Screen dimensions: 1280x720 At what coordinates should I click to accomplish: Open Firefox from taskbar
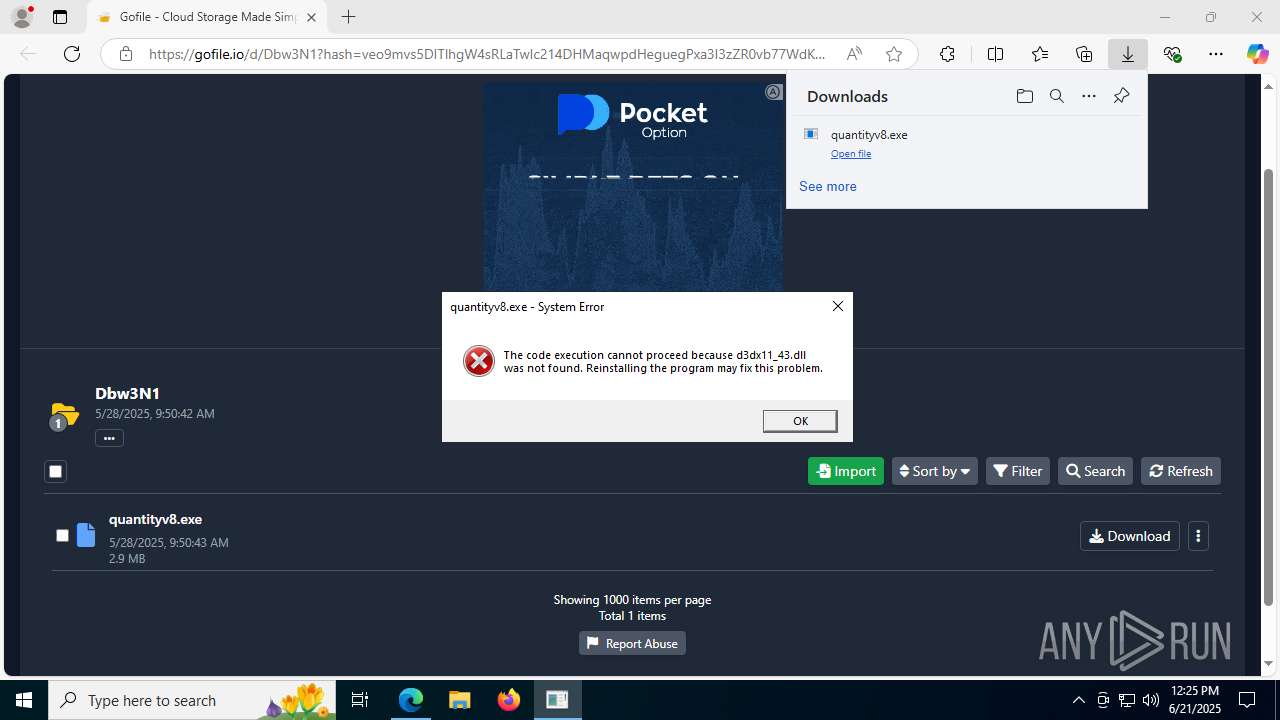coord(508,700)
